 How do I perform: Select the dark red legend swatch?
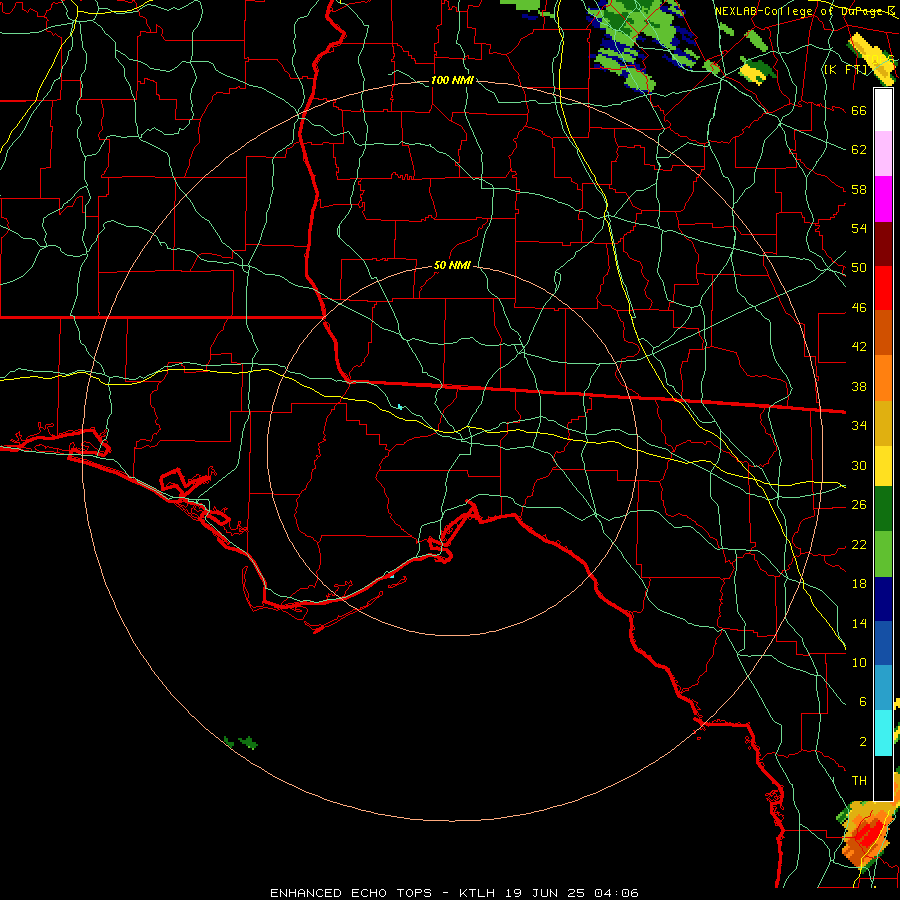[883, 244]
